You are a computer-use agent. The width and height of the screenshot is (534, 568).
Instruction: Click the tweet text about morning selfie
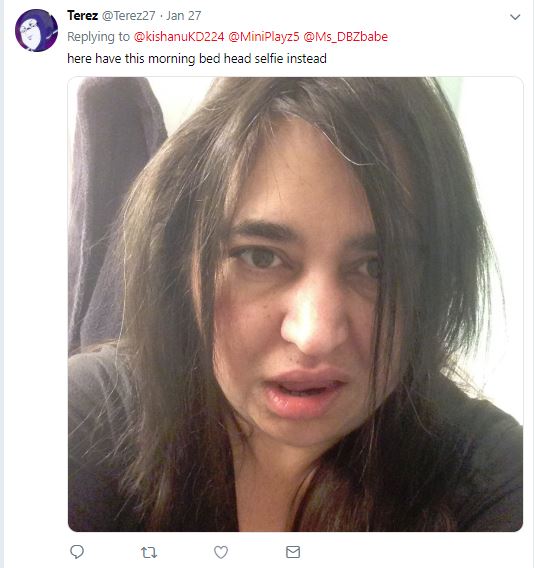(x=197, y=58)
